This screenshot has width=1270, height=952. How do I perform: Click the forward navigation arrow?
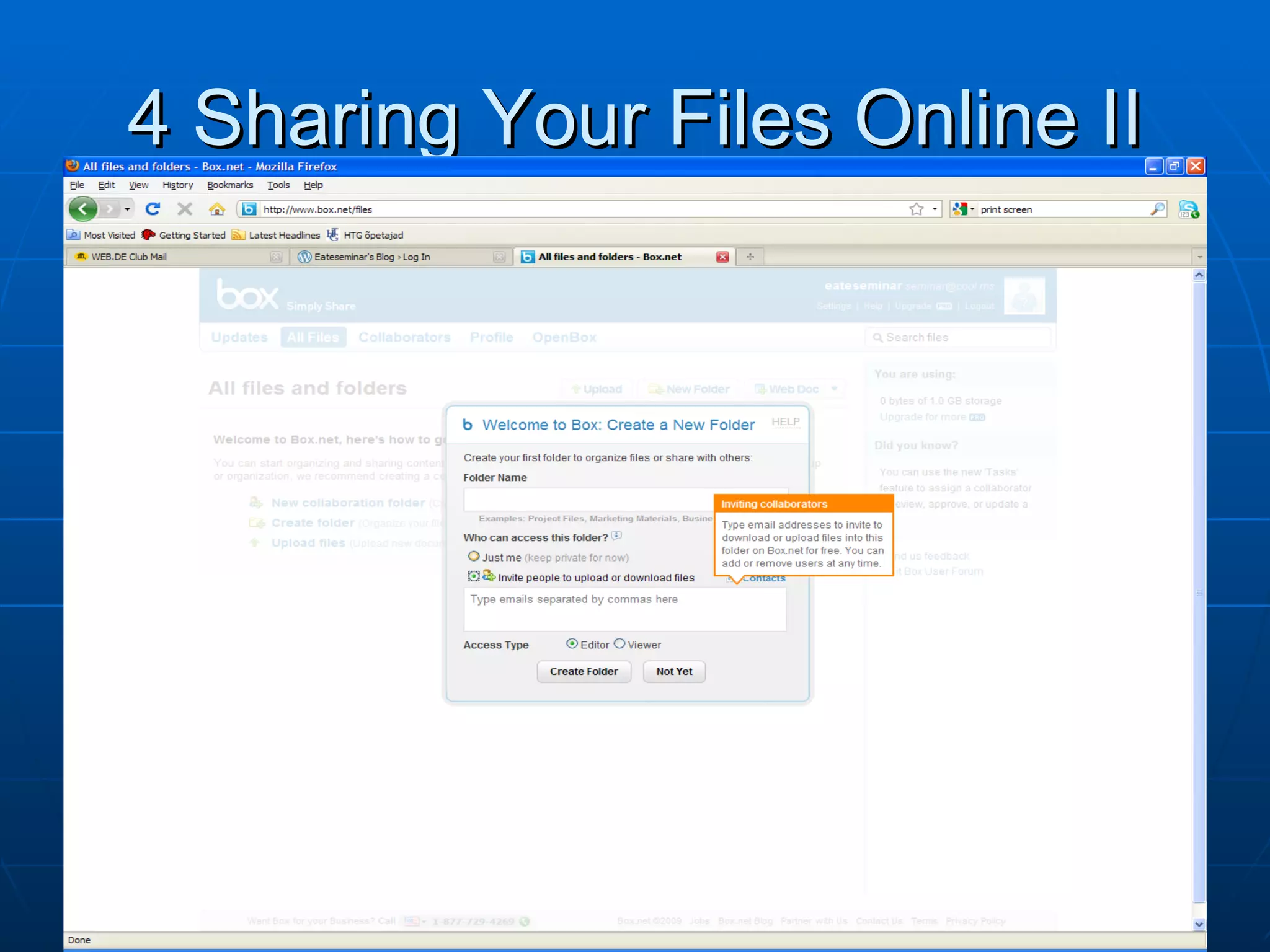coord(110,209)
